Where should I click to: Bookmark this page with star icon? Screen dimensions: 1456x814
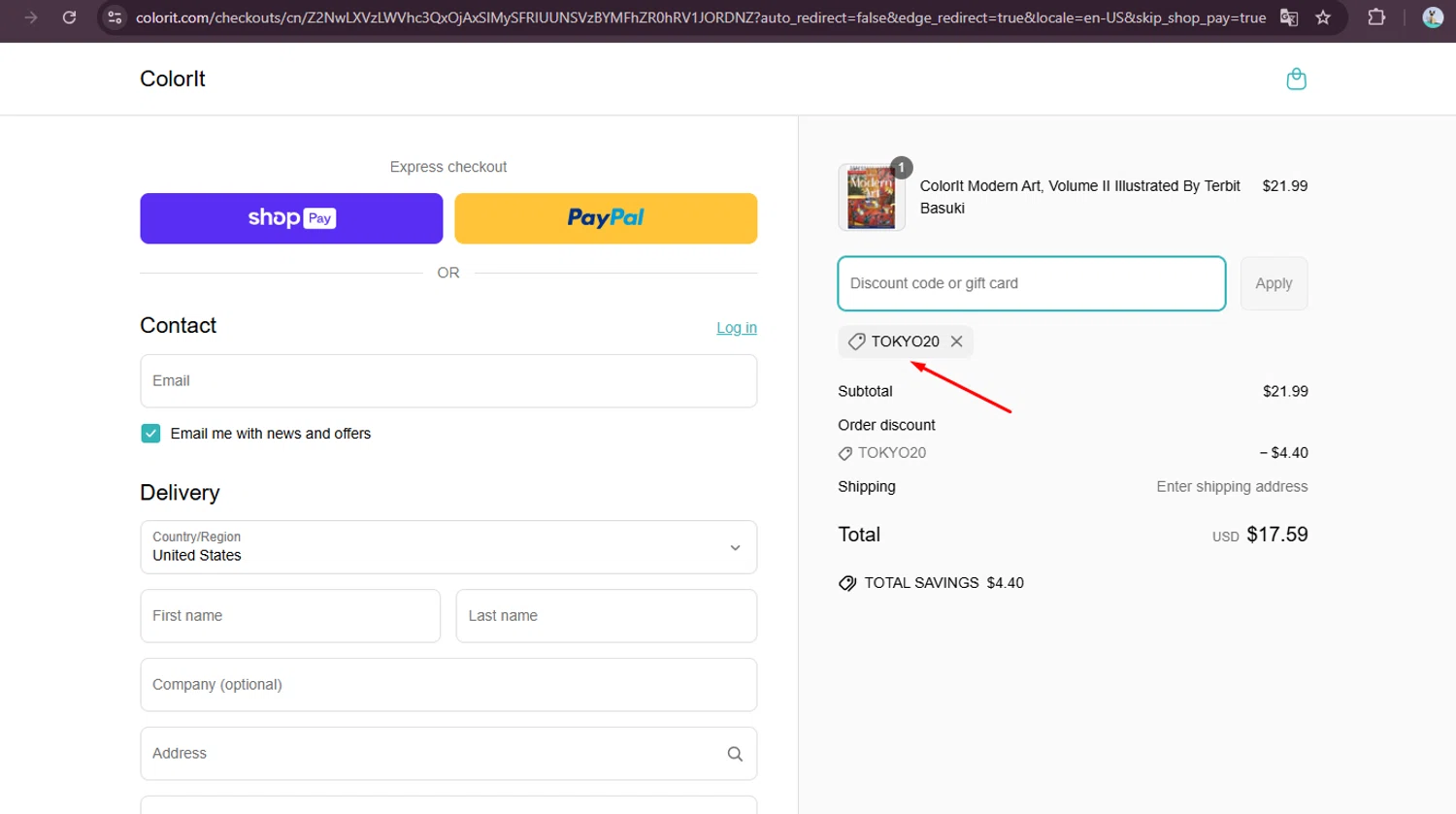click(1323, 17)
